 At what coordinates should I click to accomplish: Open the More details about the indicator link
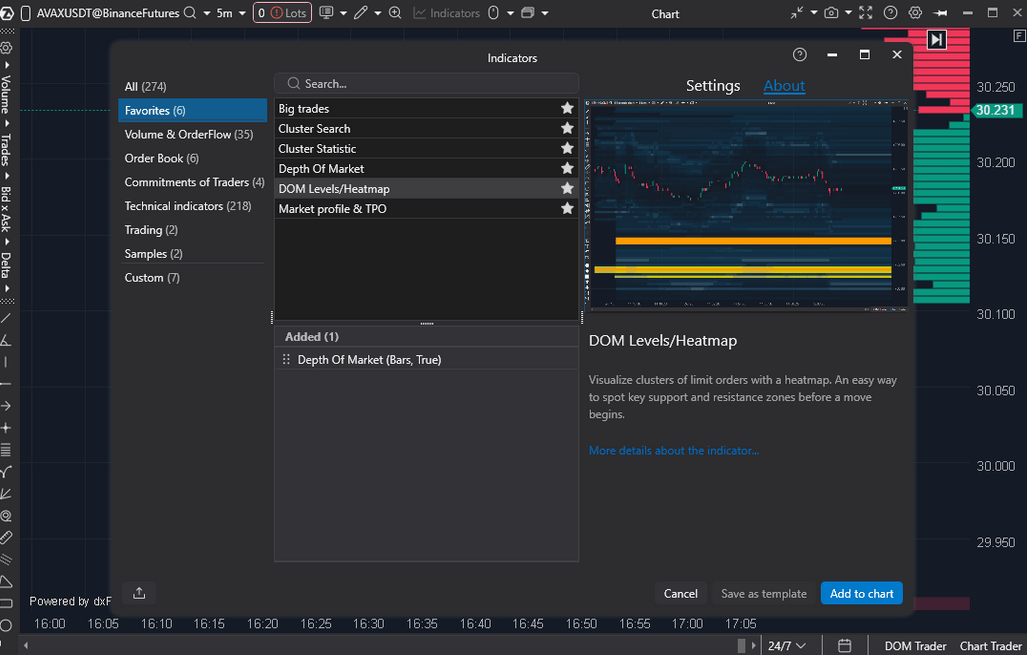point(673,450)
